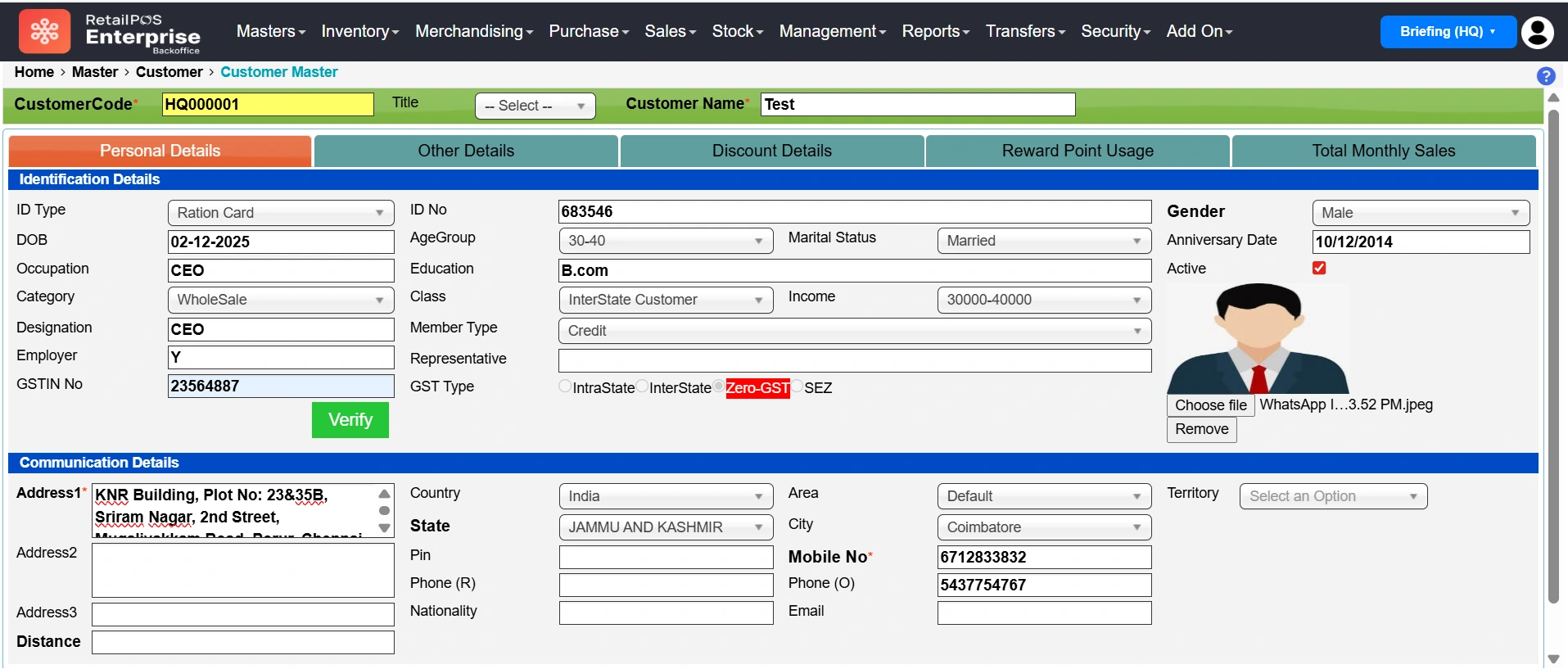Select the IntraState GST type radio

tap(565, 386)
